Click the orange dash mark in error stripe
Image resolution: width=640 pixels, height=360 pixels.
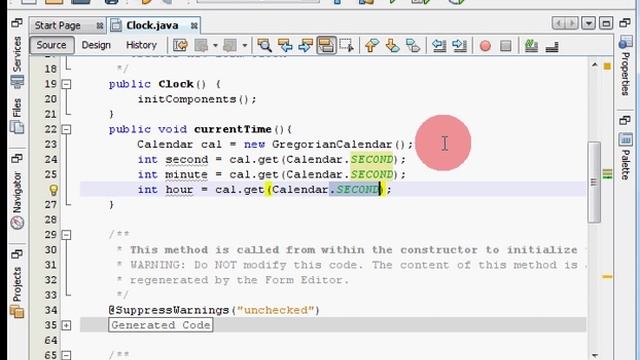(x=607, y=277)
